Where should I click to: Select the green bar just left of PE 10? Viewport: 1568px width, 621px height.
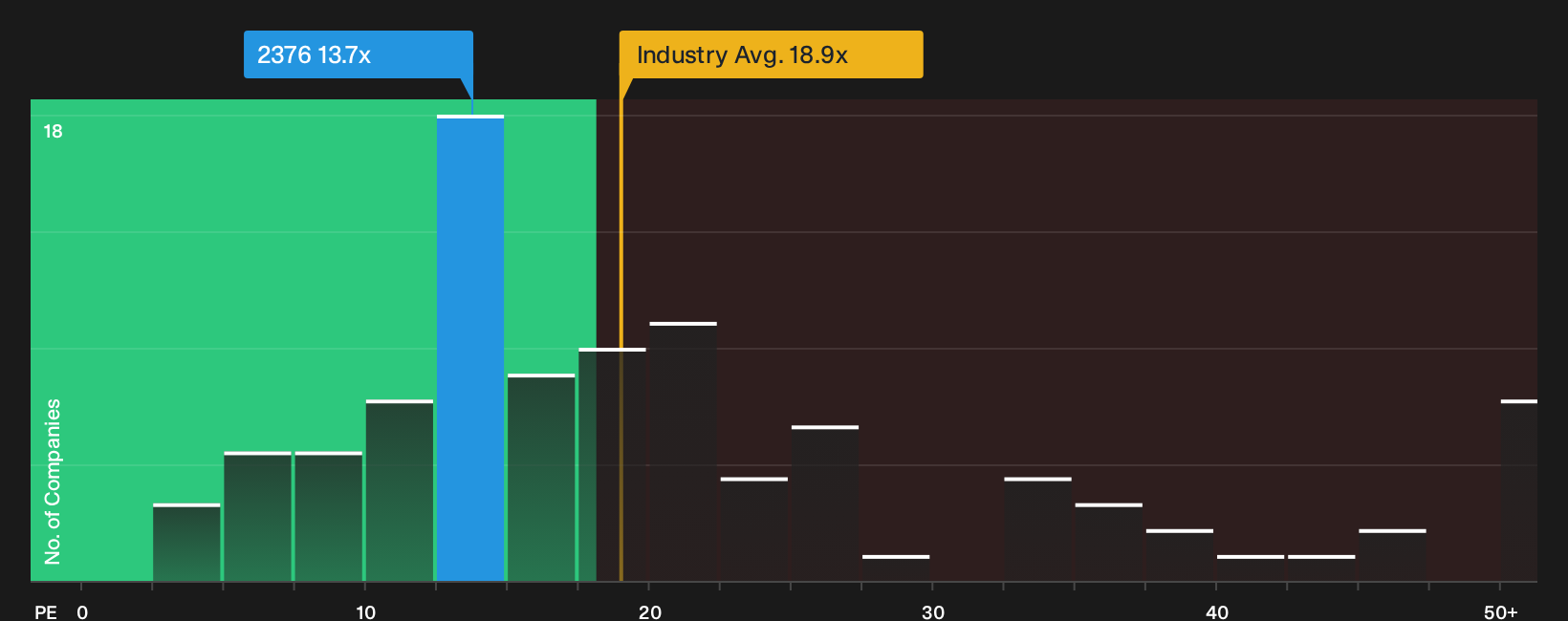point(329,516)
